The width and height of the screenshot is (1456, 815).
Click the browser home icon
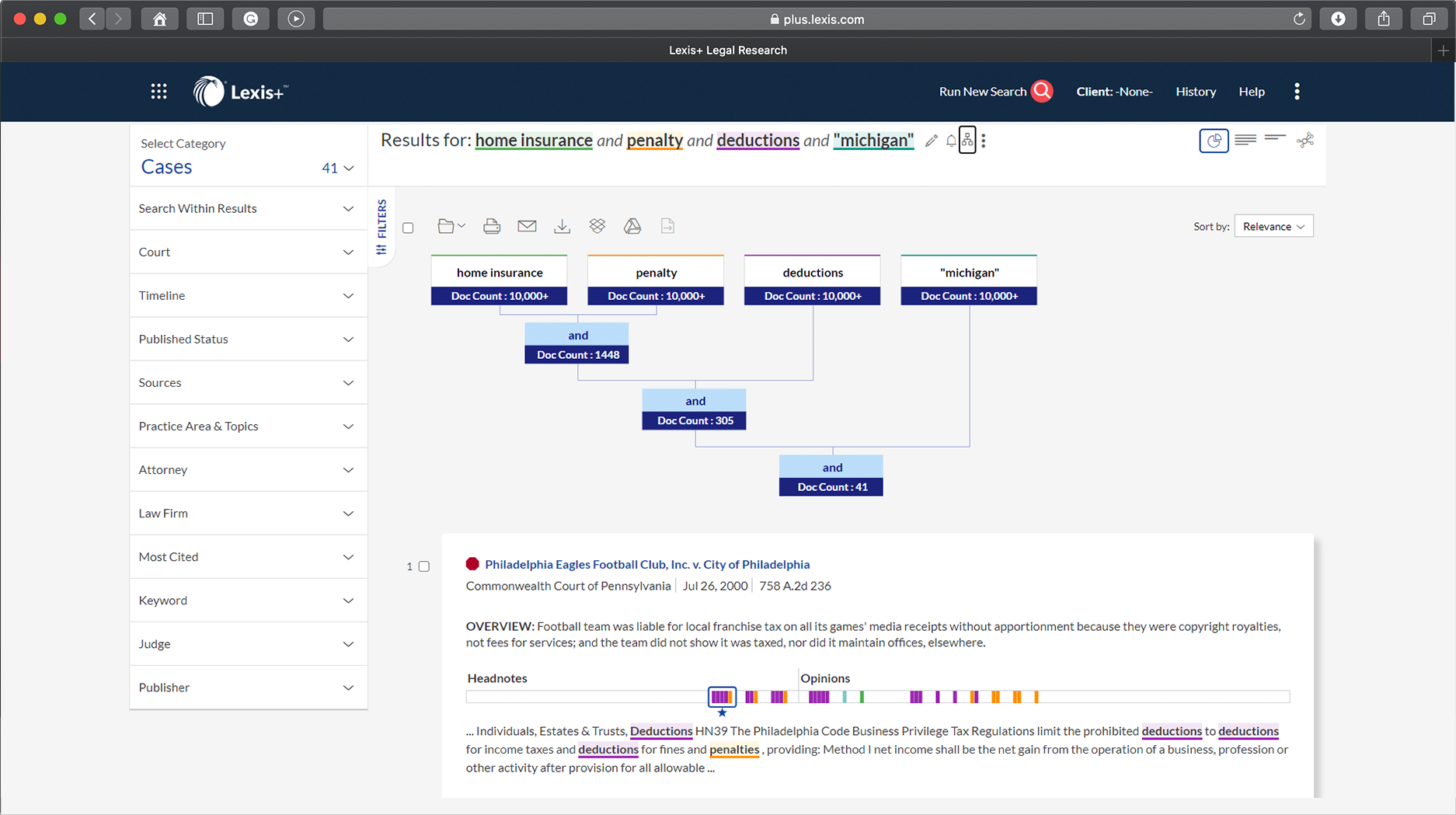pos(159,19)
